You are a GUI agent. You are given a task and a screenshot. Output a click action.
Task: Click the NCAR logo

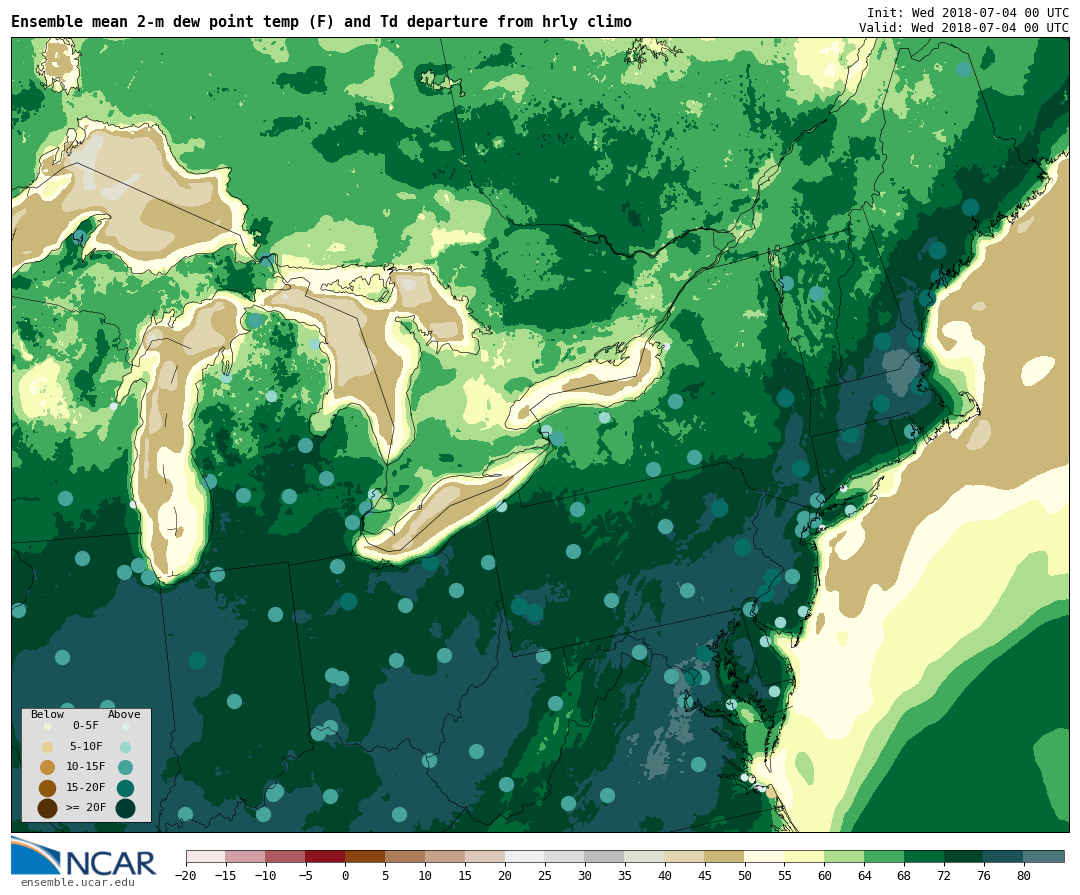click(x=83, y=856)
